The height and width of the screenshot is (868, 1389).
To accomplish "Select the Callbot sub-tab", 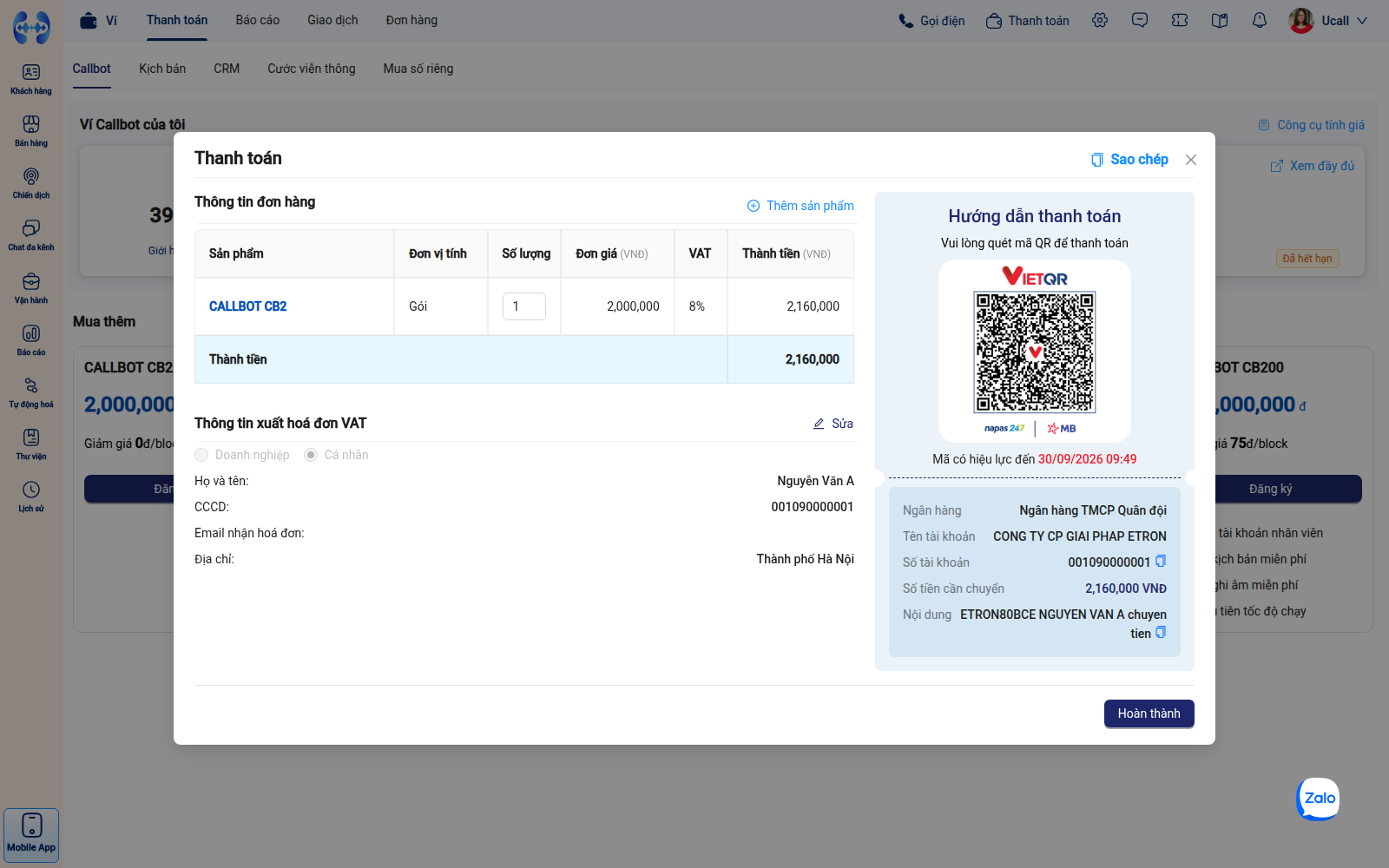I will click(91, 69).
